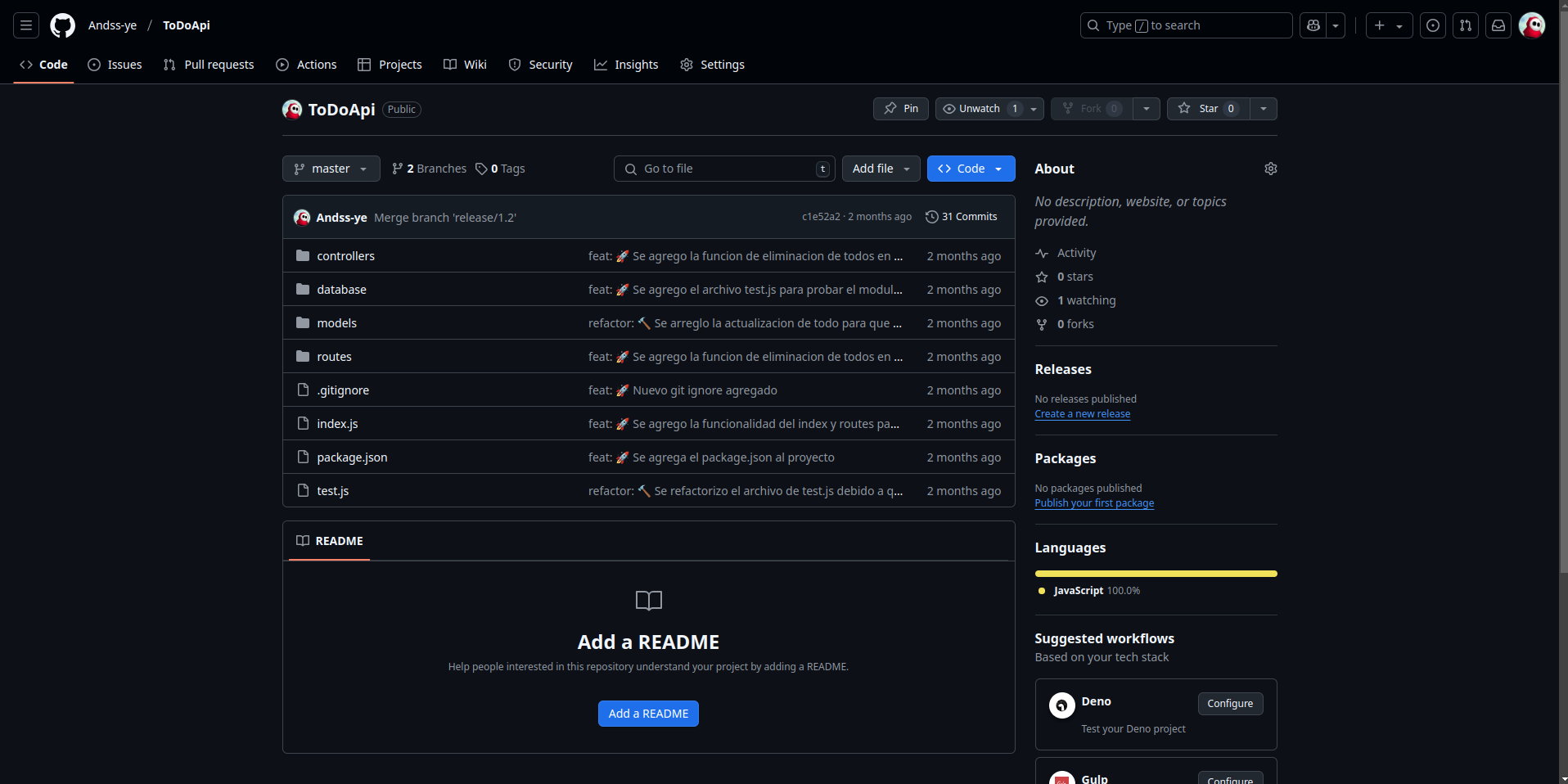
Task: Star the ToDoApi repository
Action: pos(1208,109)
